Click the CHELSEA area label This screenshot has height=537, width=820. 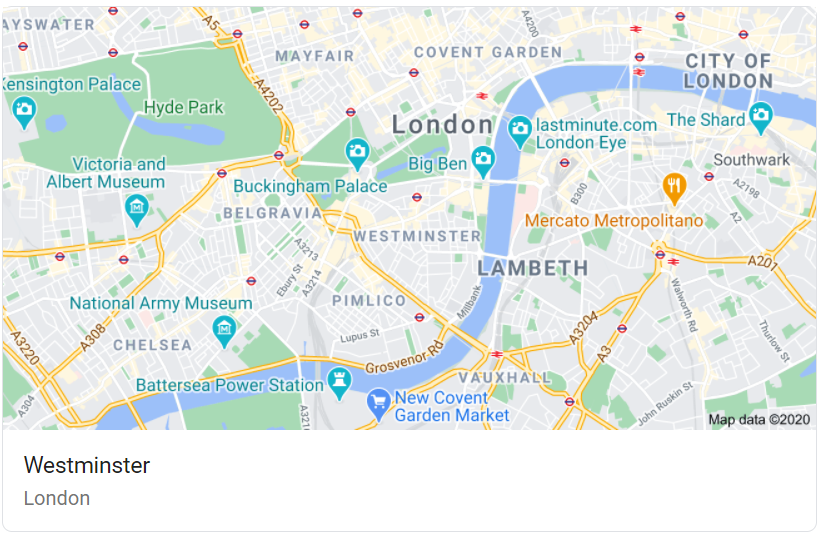[x=153, y=345]
